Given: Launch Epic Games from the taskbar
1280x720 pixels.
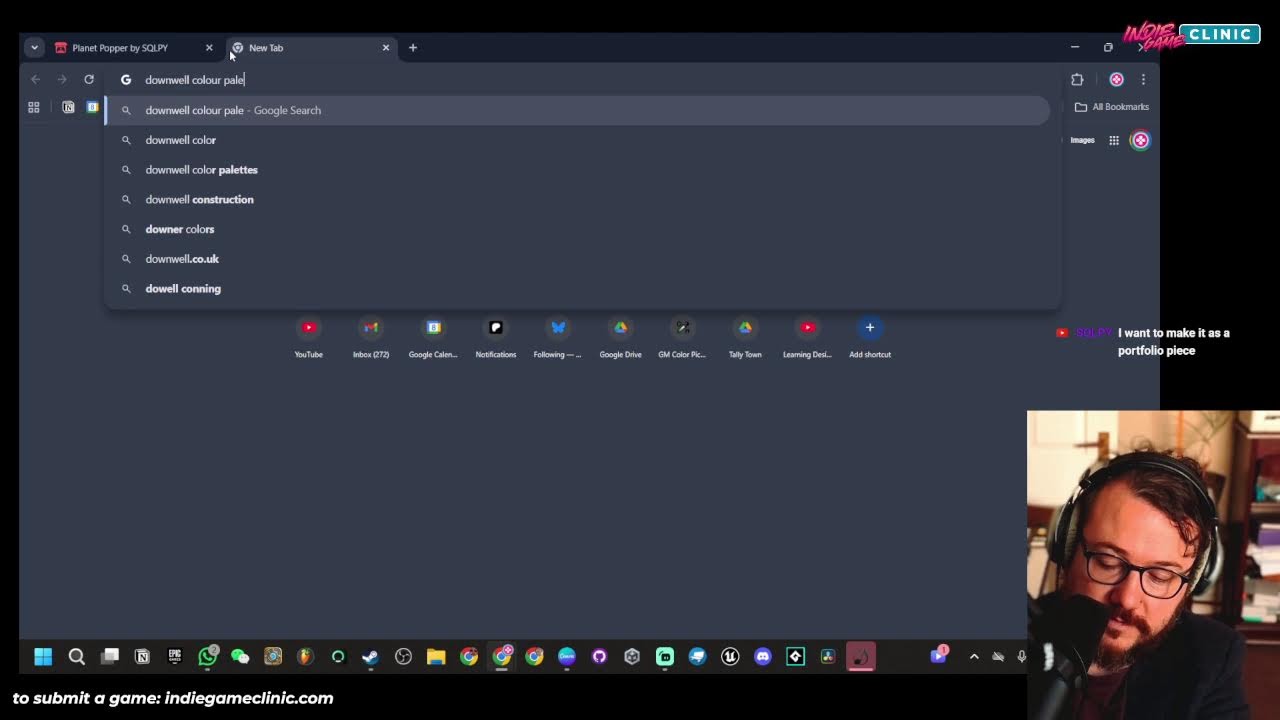Looking at the screenshot, I should [175, 657].
